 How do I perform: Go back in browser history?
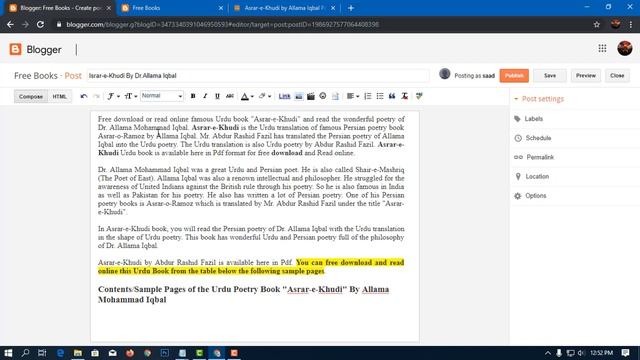tap(10, 24)
